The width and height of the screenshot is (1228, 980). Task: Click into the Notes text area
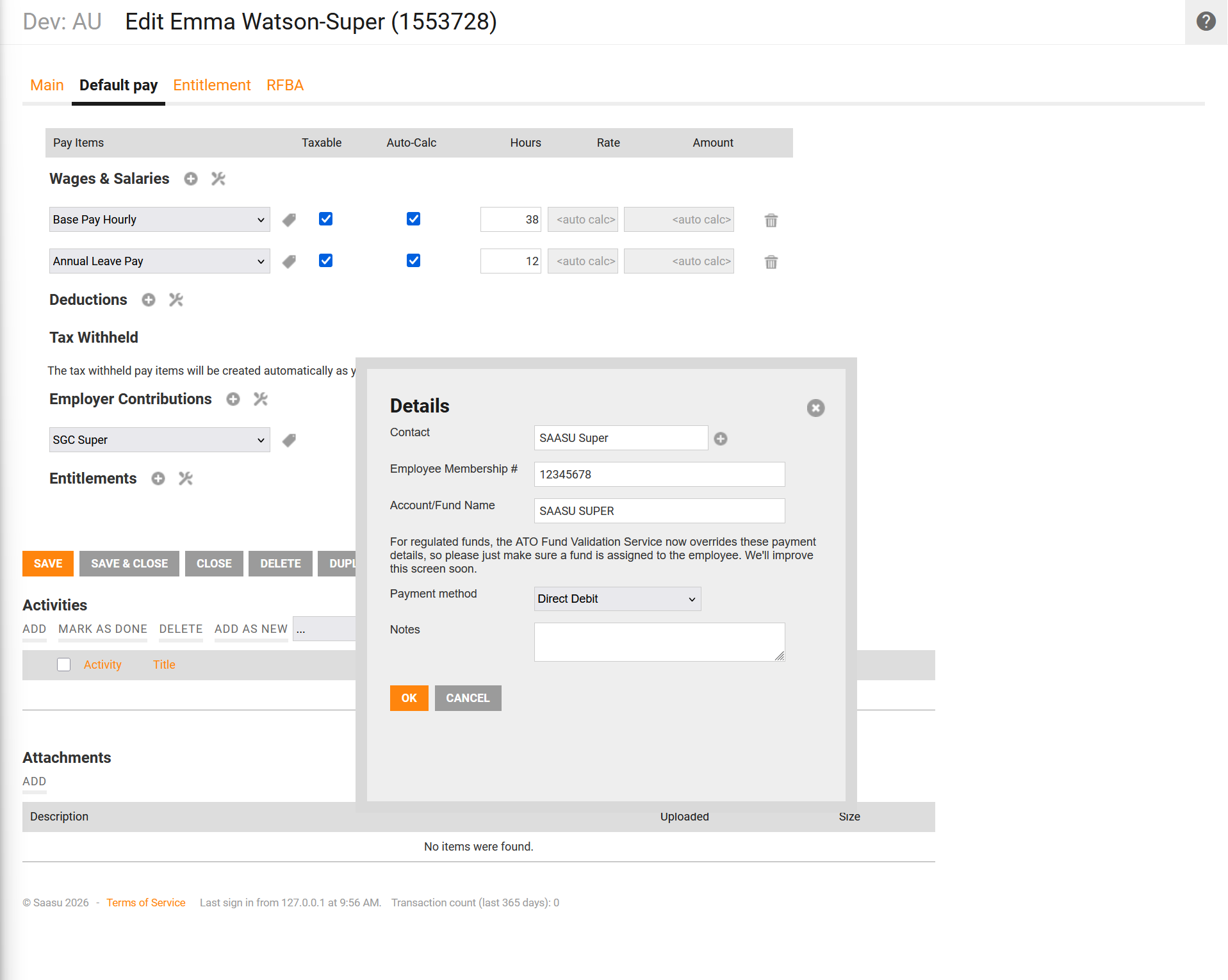660,642
